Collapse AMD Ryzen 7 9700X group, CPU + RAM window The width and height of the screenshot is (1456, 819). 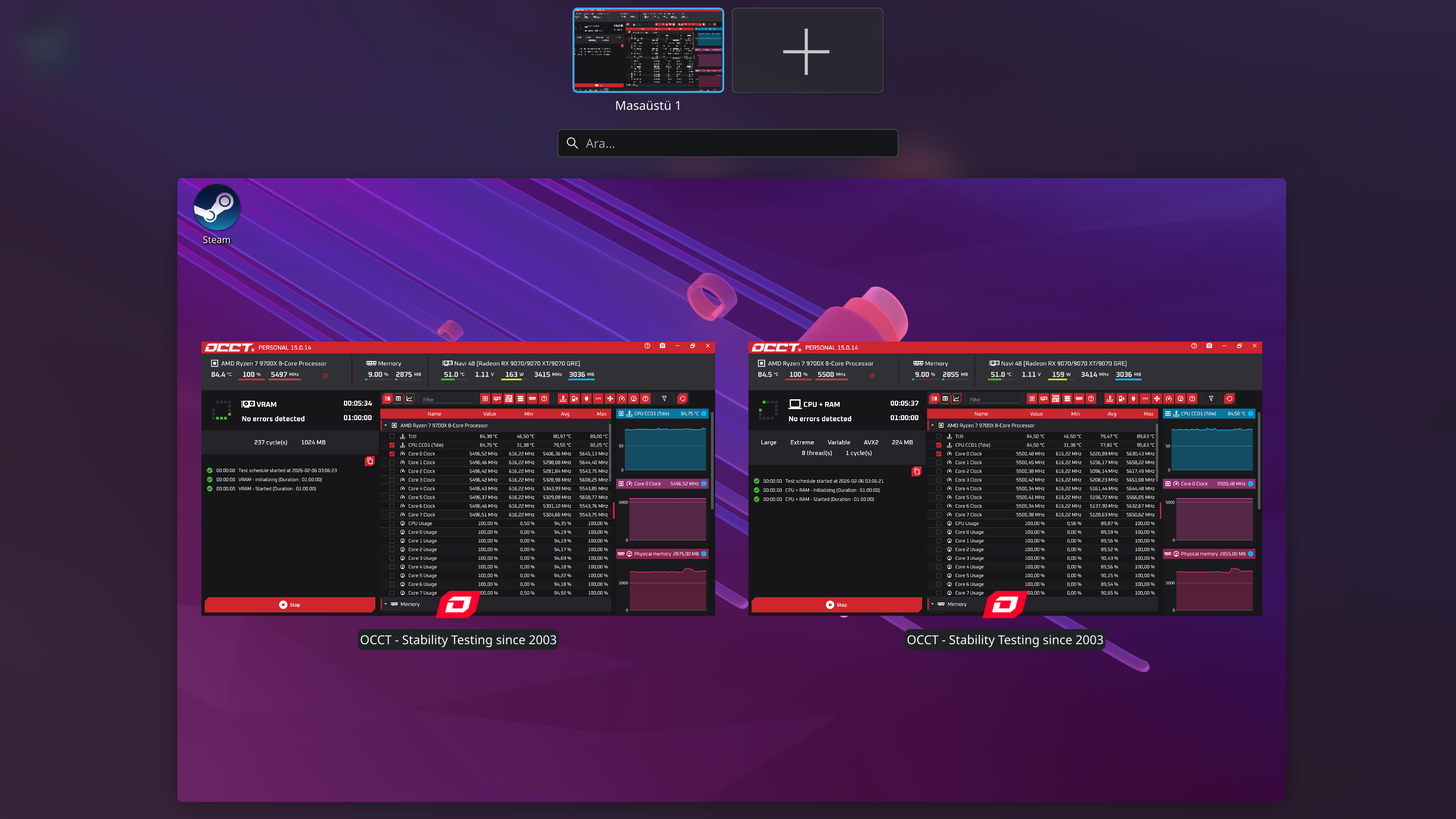coord(932,425)
